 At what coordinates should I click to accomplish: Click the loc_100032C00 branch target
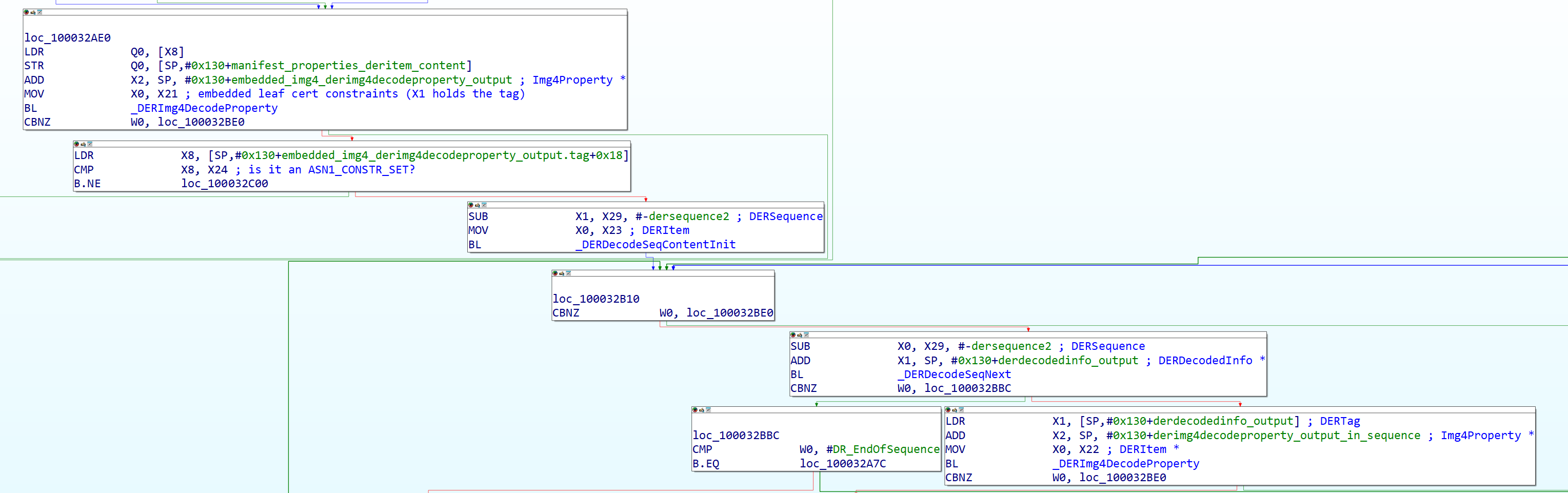pyautogui.click(x=224, y=184)
